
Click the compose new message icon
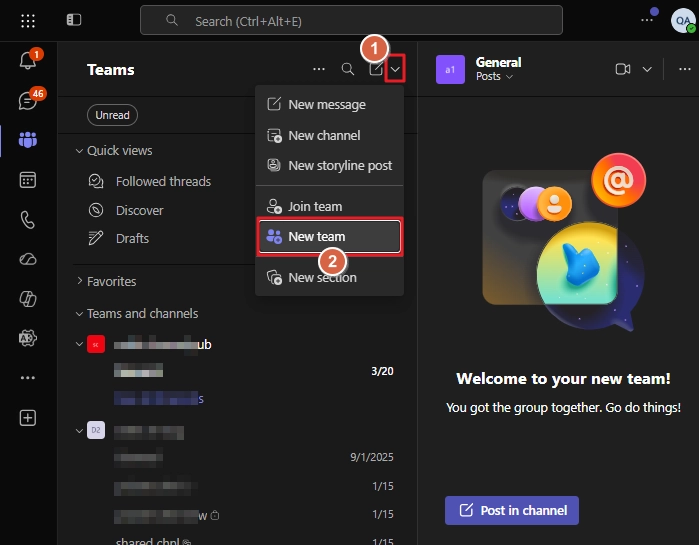click(x=376, y=69)
